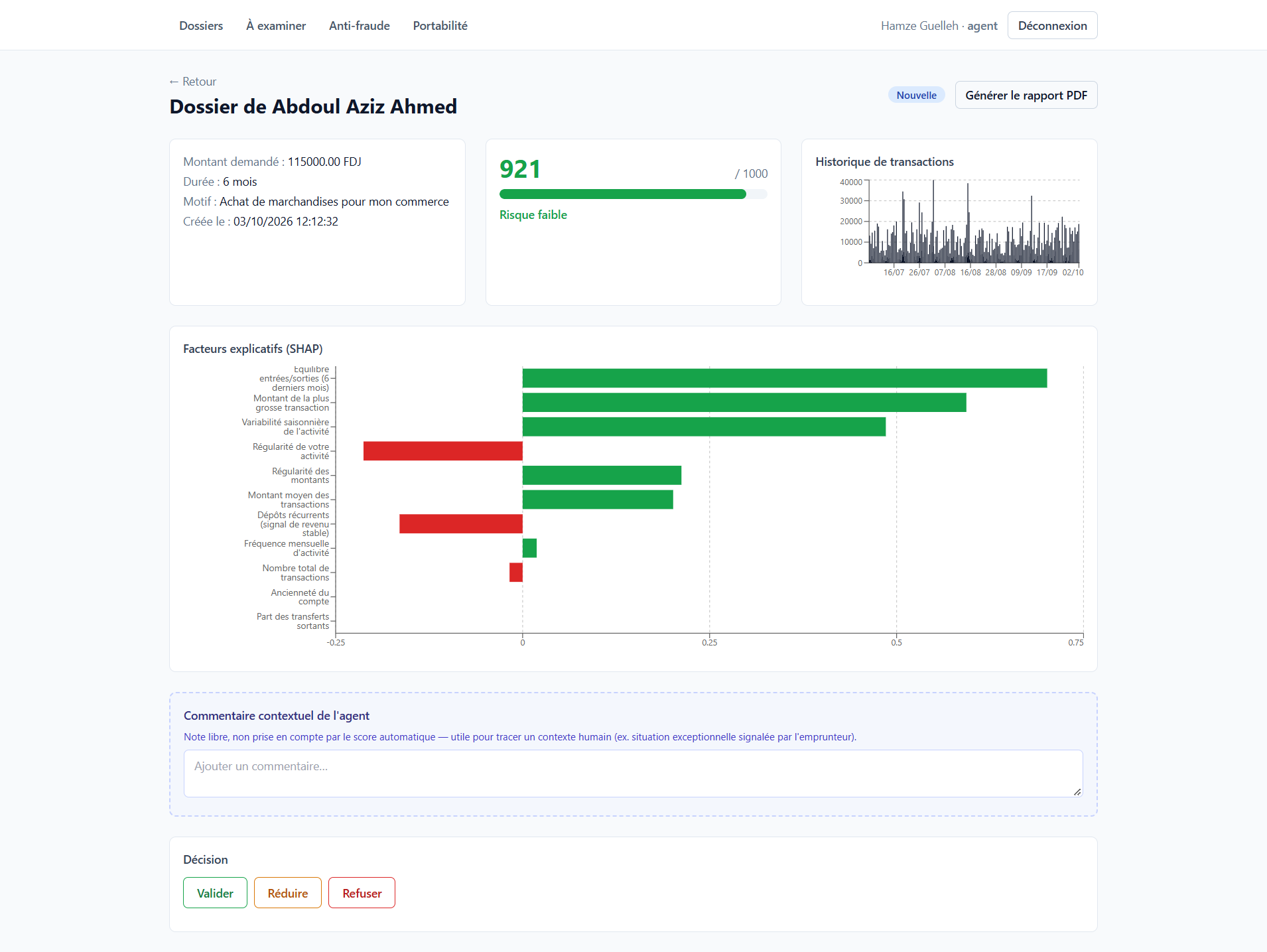The width and height of the screenshot is (1267, 952).
Task: Follow the ← Retour link
Action: click(193, 82)
